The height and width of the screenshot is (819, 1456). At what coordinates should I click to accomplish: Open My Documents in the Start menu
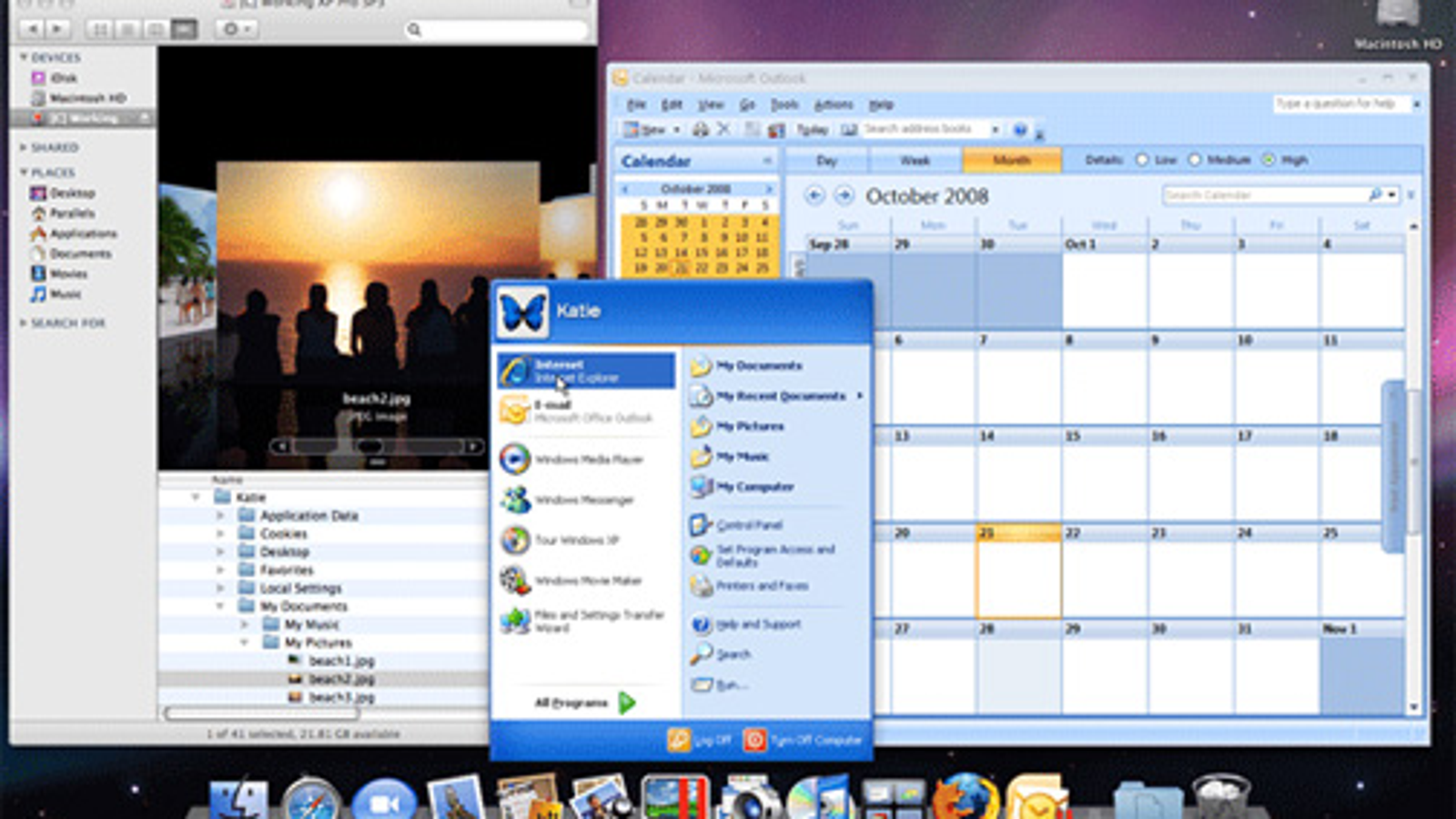[746, 366]
